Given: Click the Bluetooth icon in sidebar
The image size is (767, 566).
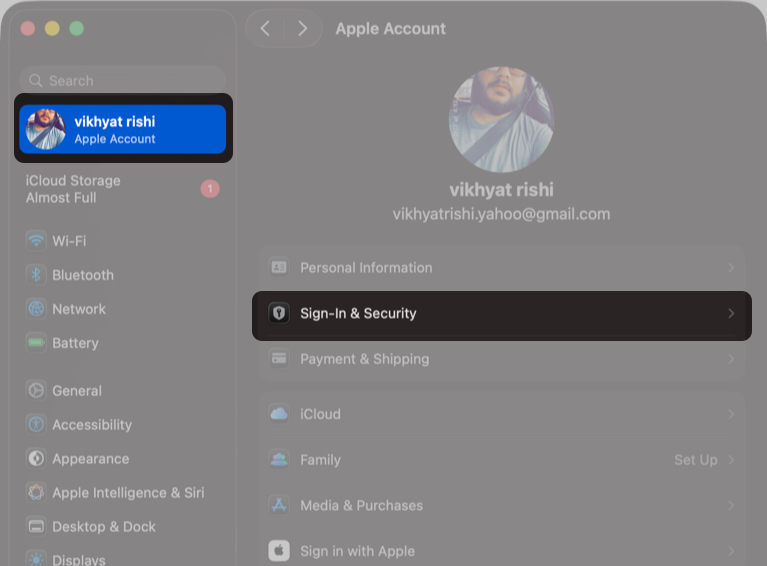Looking at the screenshot, I should tap(36, 275).
